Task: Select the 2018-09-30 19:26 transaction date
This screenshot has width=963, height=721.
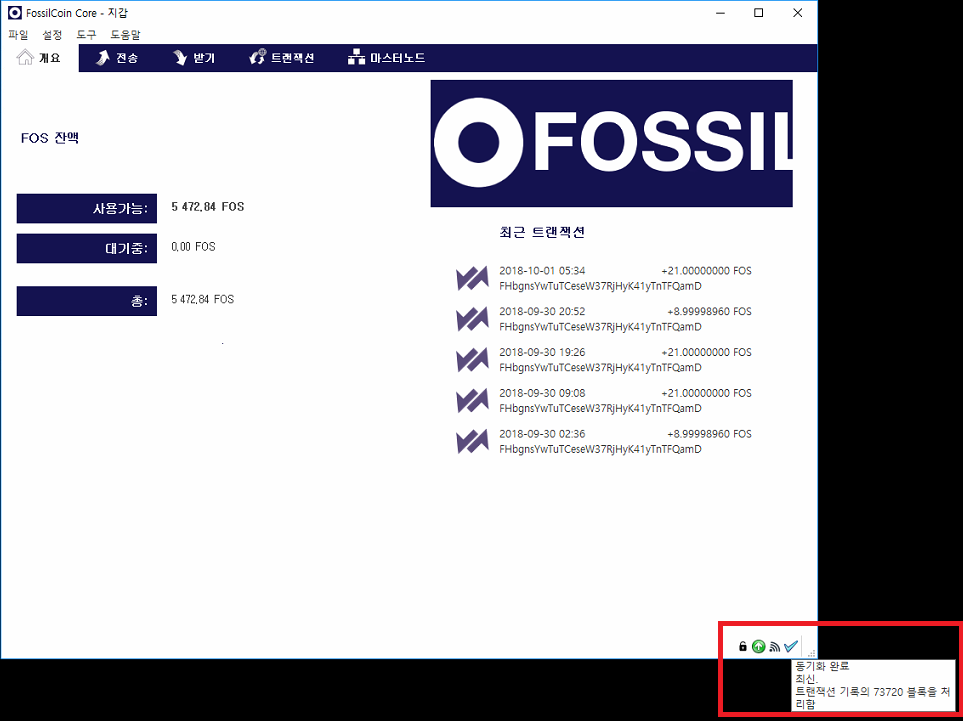Action: click(x=542, y=353)
